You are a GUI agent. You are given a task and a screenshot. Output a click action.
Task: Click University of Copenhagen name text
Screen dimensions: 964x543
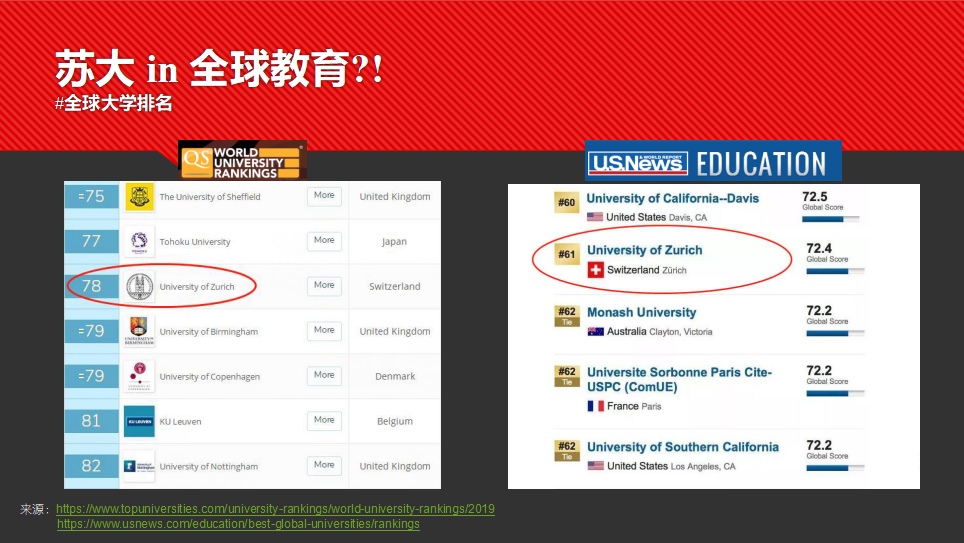click(x=210, y=376)
